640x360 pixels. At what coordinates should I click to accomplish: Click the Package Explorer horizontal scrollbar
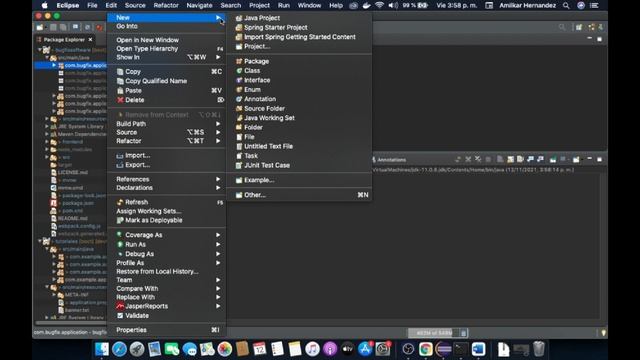click(x=70, y=323)
